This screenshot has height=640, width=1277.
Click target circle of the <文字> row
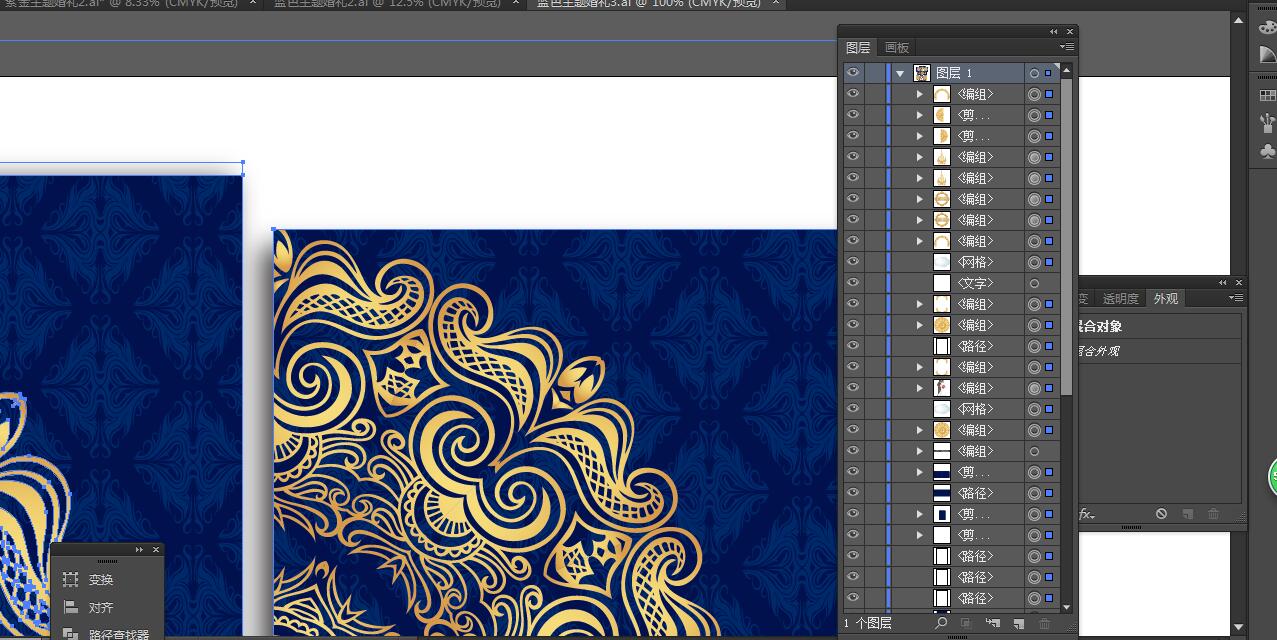(x=1034, y=283)
